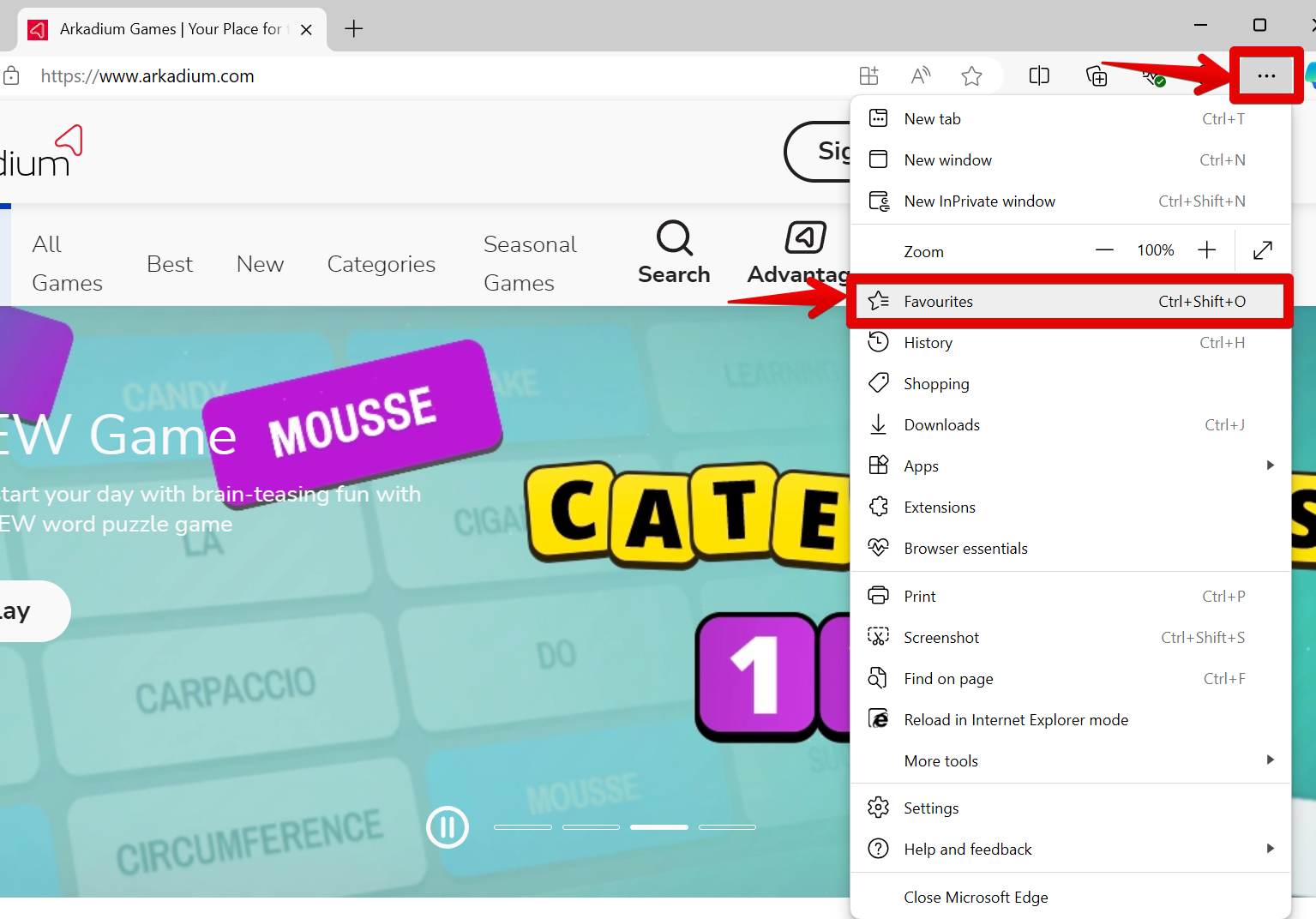Zoom out with the minus button

tap(1104, 250)
